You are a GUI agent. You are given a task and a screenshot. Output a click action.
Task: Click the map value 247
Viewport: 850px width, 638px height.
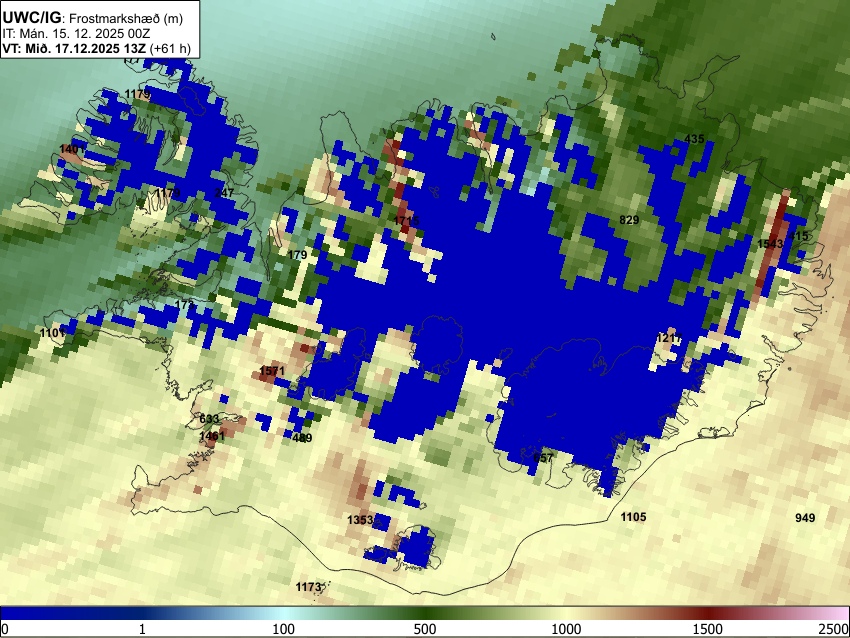point(224,193)
